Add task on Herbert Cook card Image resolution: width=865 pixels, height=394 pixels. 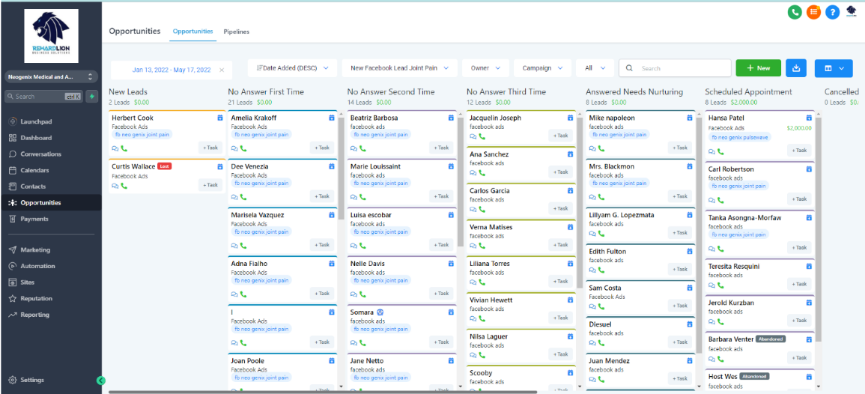pos(210,147)
